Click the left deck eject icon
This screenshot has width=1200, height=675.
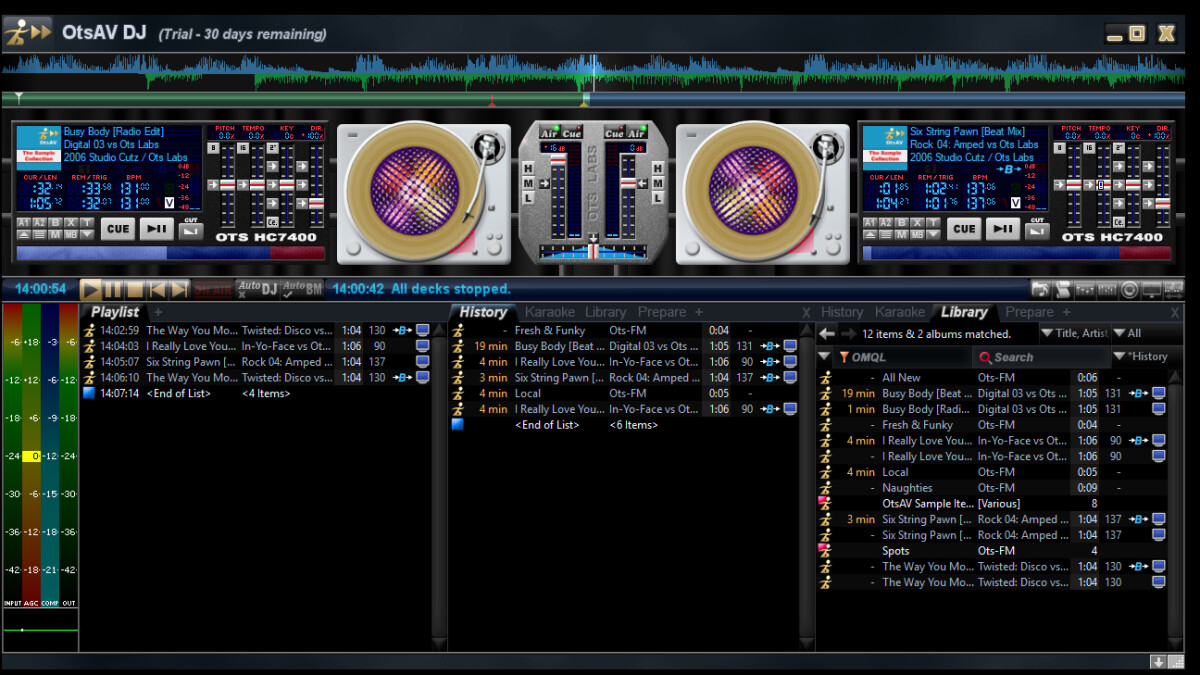[23, 234]
